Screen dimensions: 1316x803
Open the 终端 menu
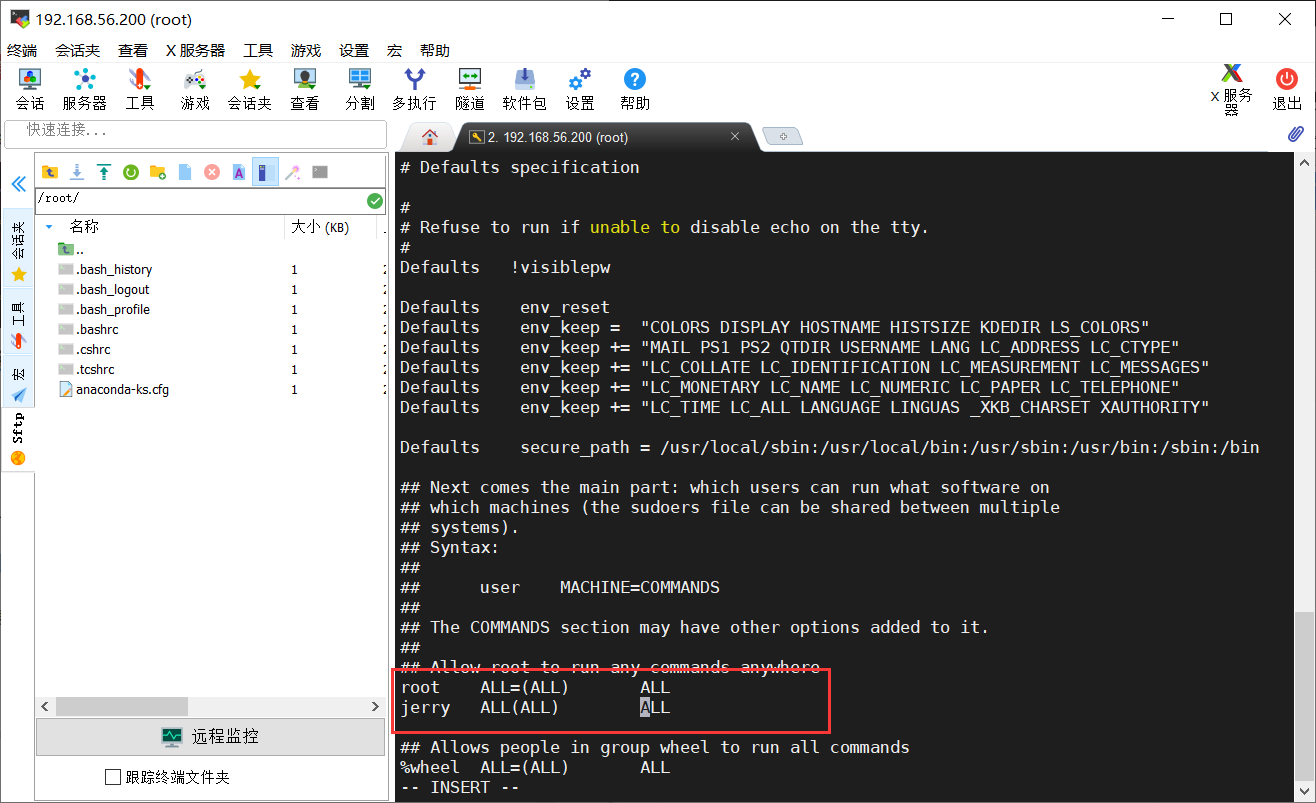(x=24, y=49)
